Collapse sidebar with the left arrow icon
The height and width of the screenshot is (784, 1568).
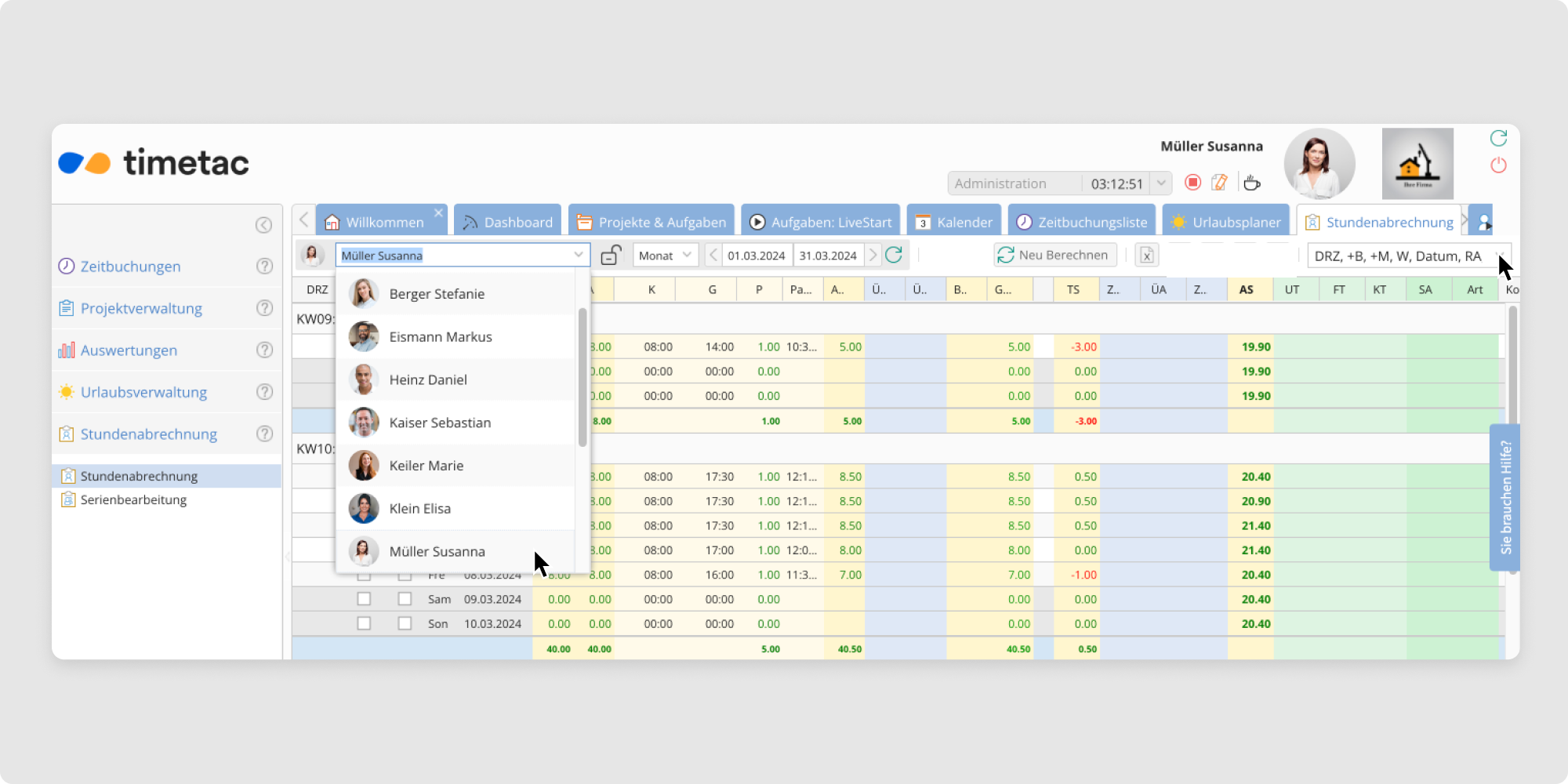click(263, 225)
